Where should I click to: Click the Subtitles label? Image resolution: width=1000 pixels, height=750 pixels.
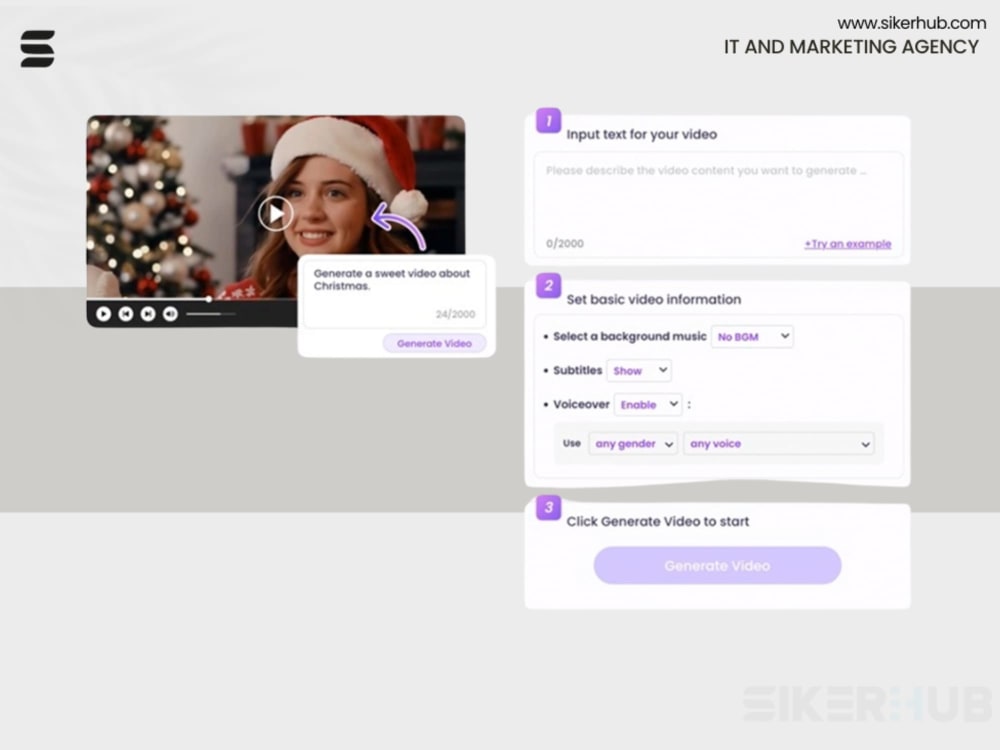[x=577, y=370]
